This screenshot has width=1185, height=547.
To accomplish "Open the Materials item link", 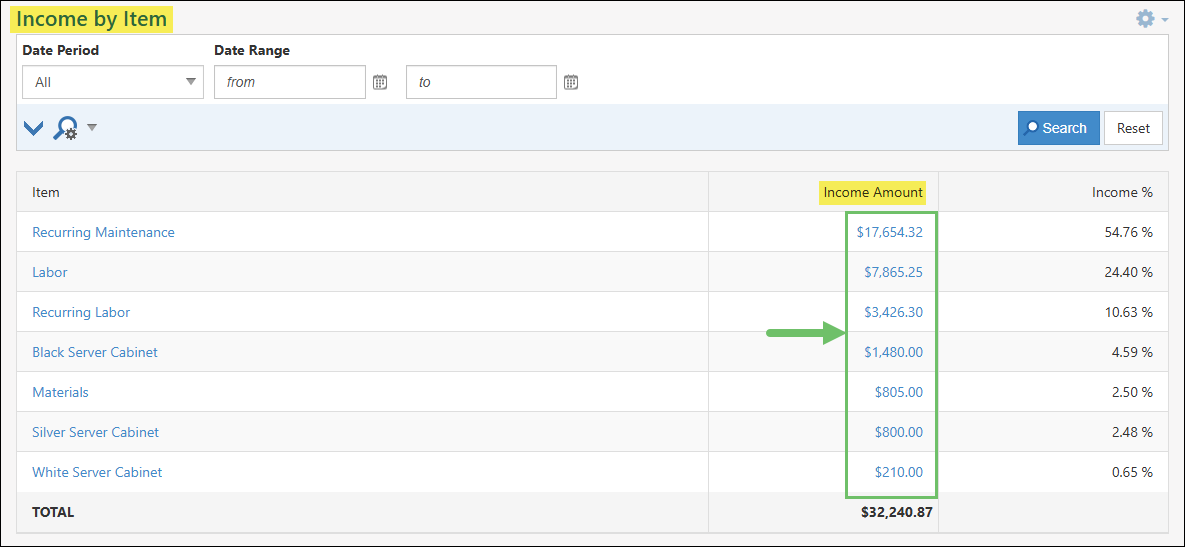I will point(60,392).
